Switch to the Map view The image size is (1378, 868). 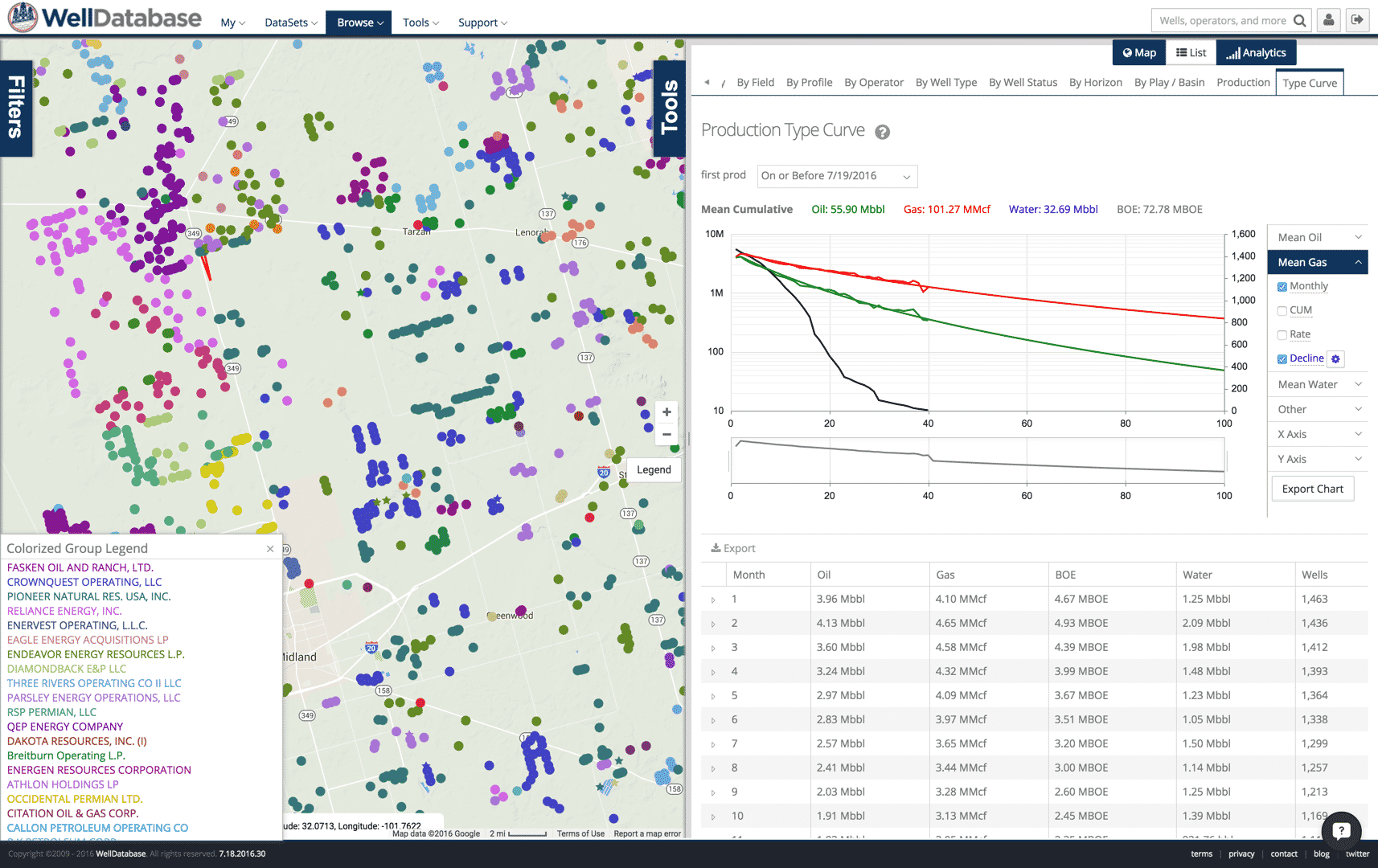(x=1139, y=53)
